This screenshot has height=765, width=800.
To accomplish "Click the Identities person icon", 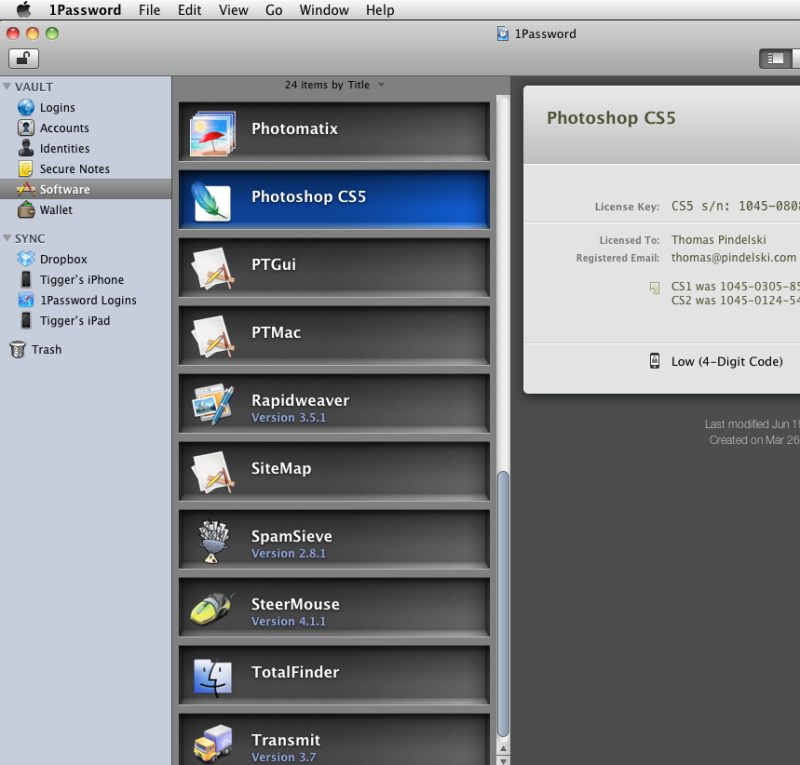I will [x=26, y=148].
